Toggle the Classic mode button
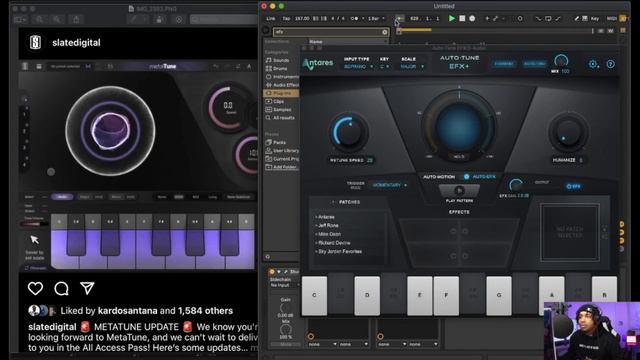The height and width of the screenshot is (360, 640). [x=504, y=64]
